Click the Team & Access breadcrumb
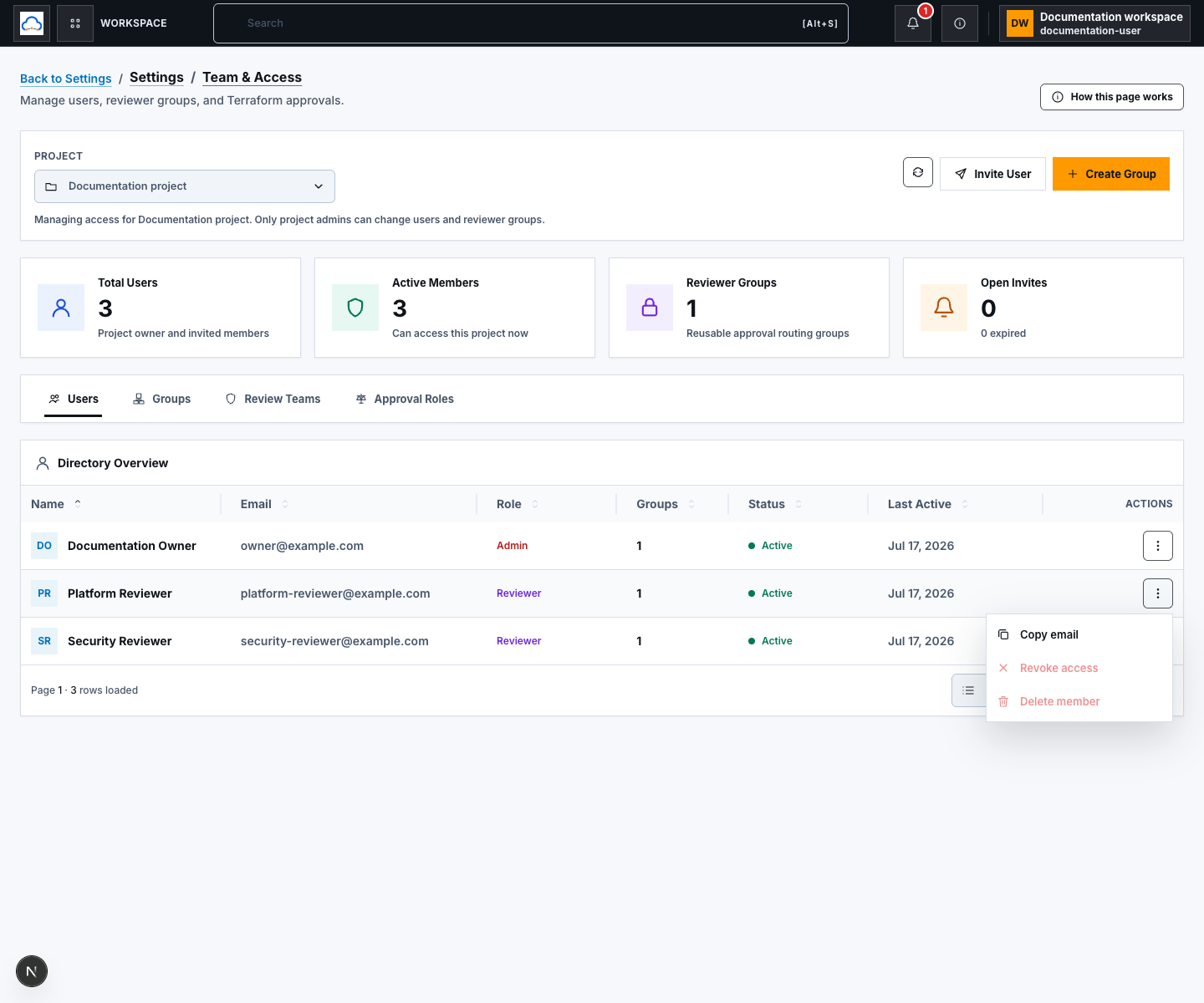Image resolution: width=1204 pixels, height=1003 pixels. click(x=252, y=77)
